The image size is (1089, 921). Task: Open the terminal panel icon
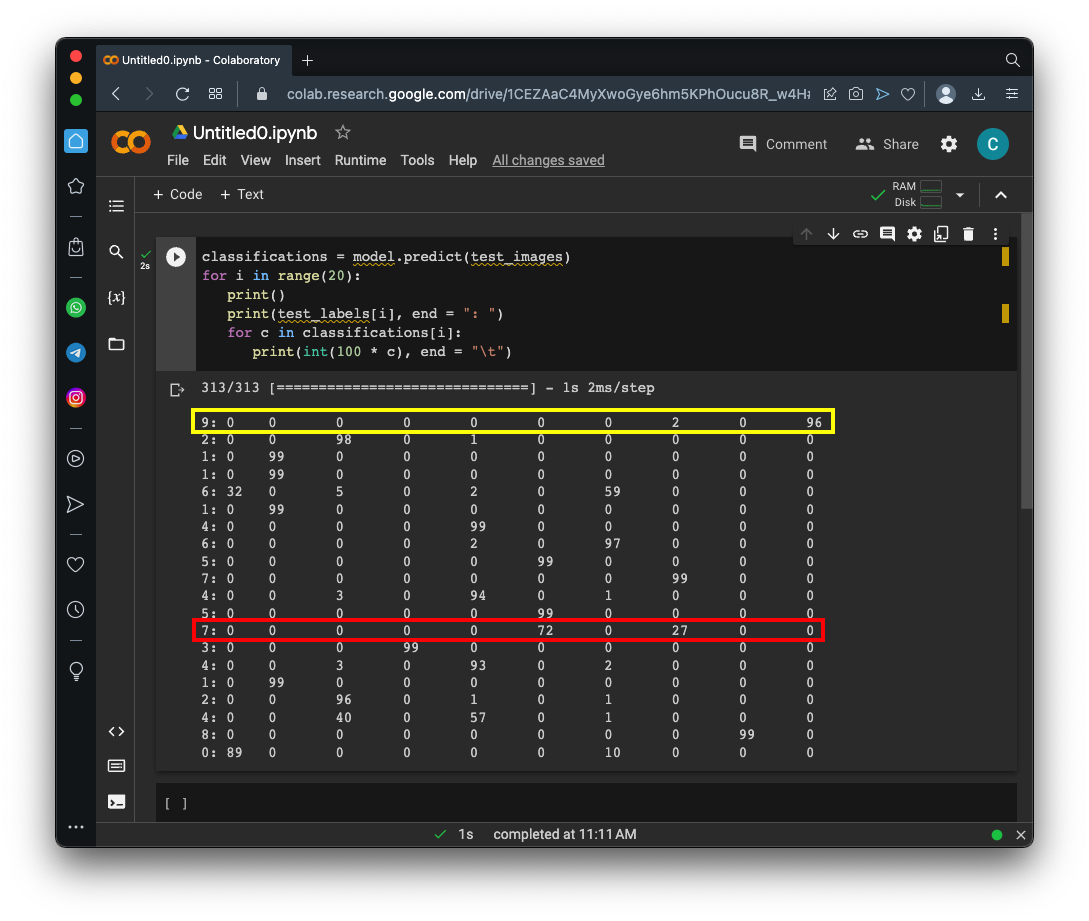point(116,801)
